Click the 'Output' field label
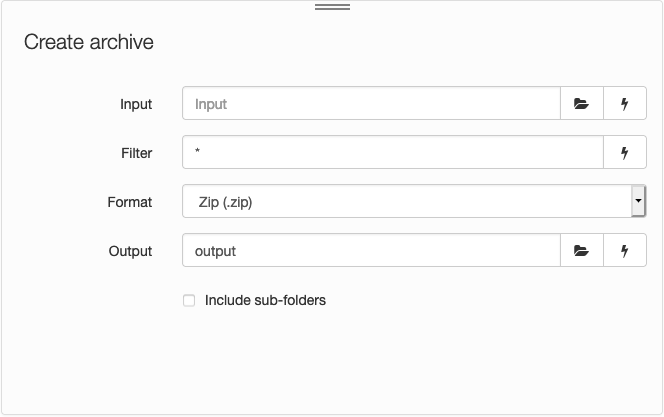 [x=130, y=251]
